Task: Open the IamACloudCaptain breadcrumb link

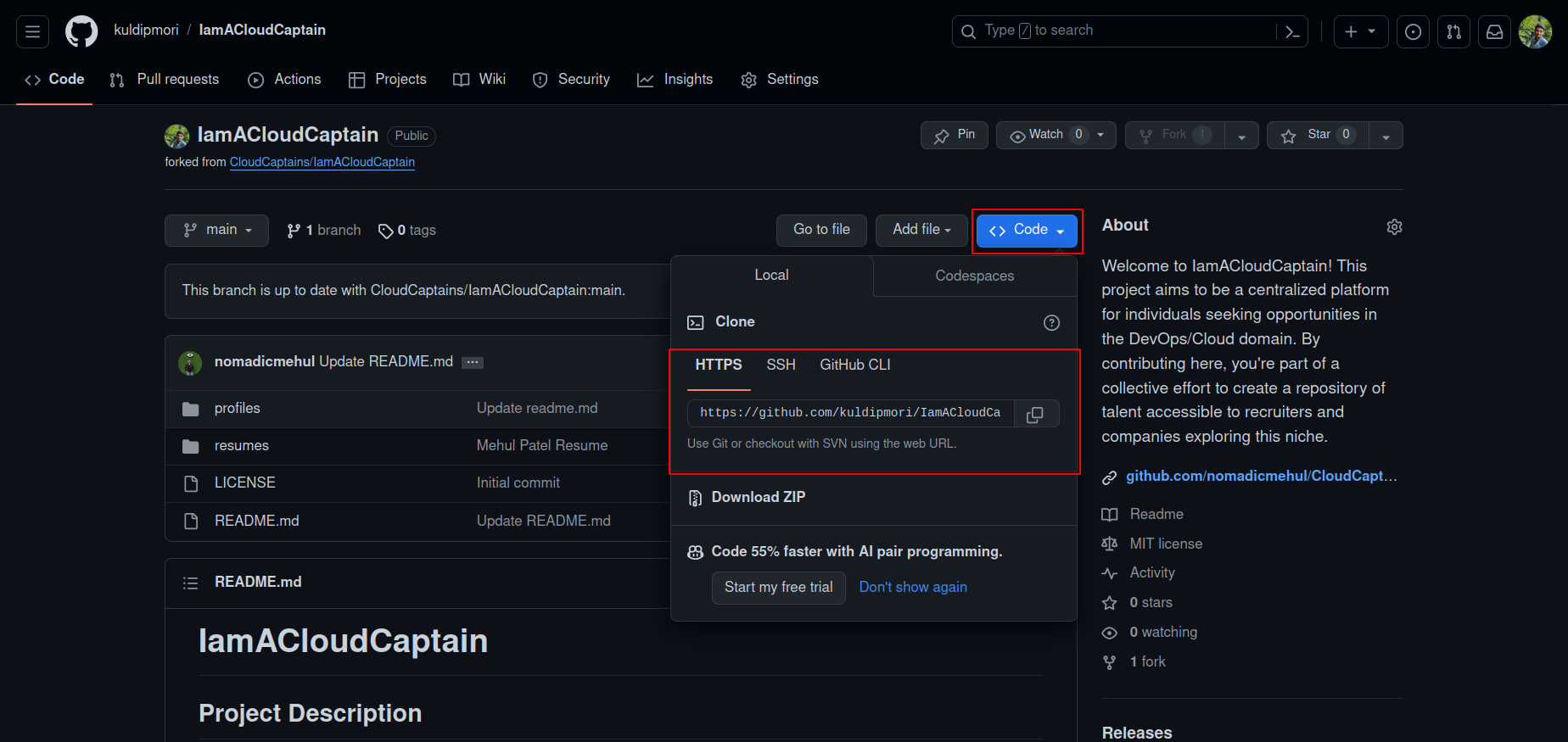Action: tap(262, 31)
